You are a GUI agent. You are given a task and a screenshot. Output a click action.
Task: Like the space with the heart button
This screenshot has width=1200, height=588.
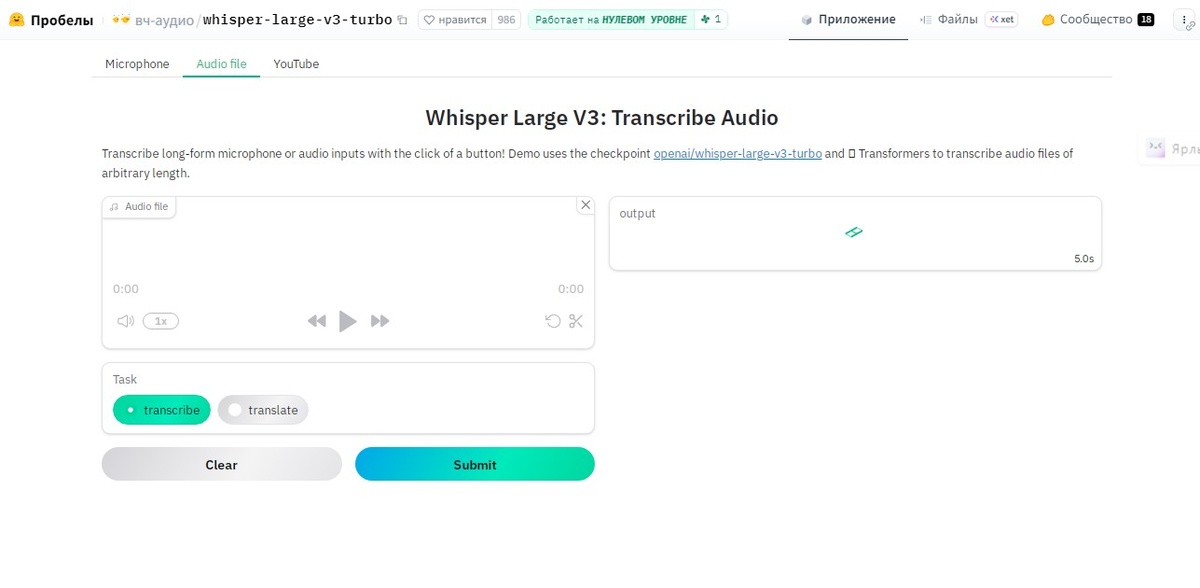455,19
